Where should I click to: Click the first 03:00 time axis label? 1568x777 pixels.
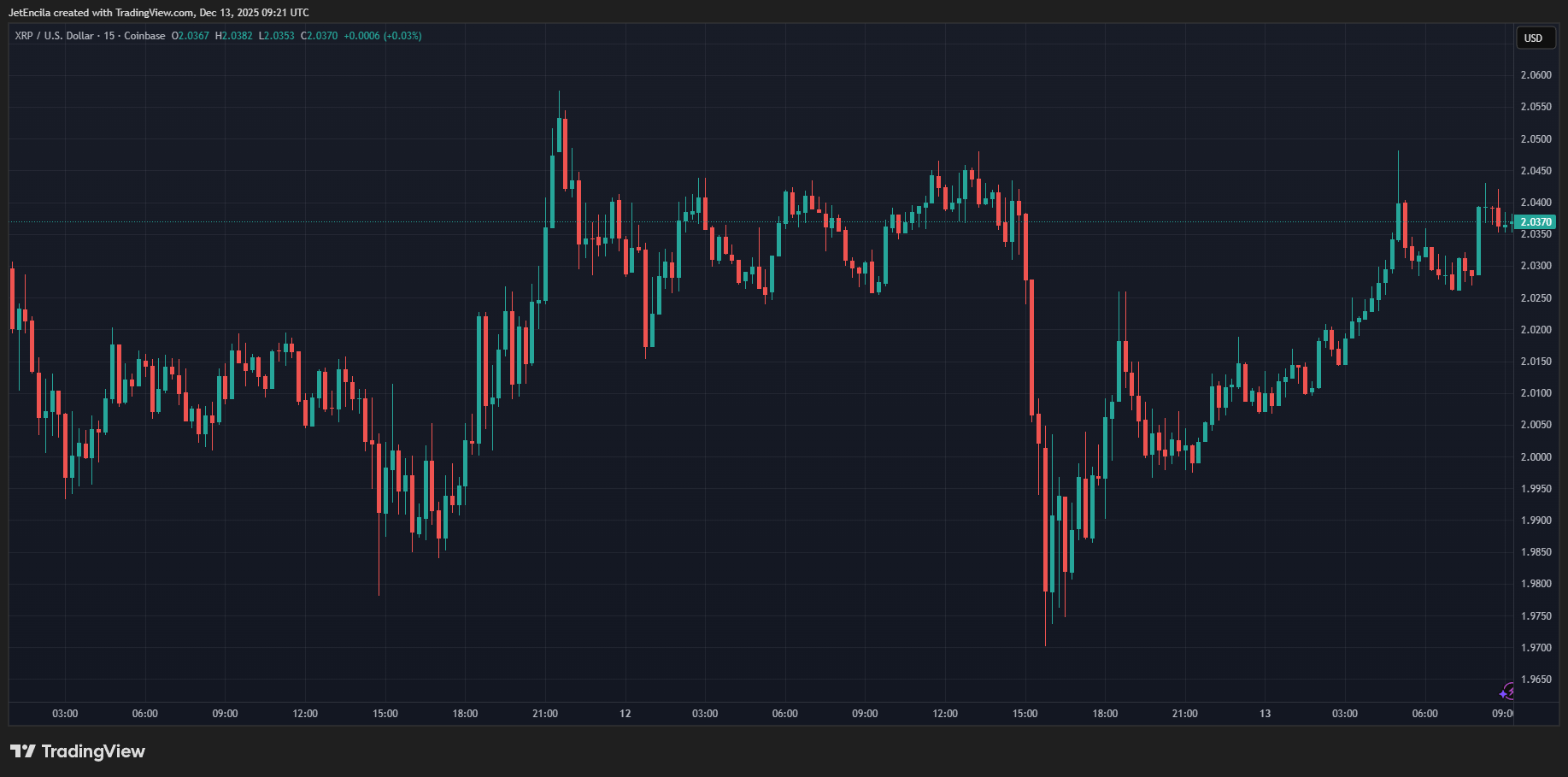65,714
